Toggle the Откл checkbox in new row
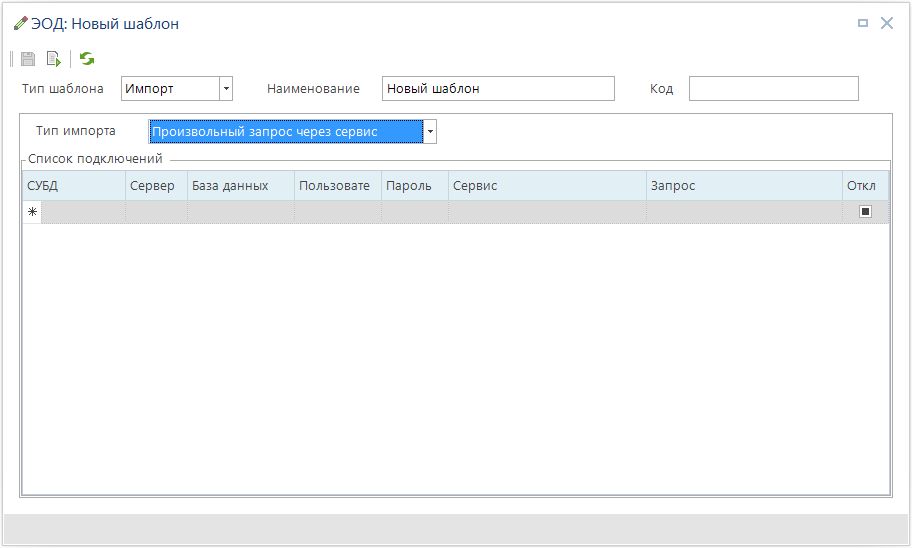 [x=865, y=212]
